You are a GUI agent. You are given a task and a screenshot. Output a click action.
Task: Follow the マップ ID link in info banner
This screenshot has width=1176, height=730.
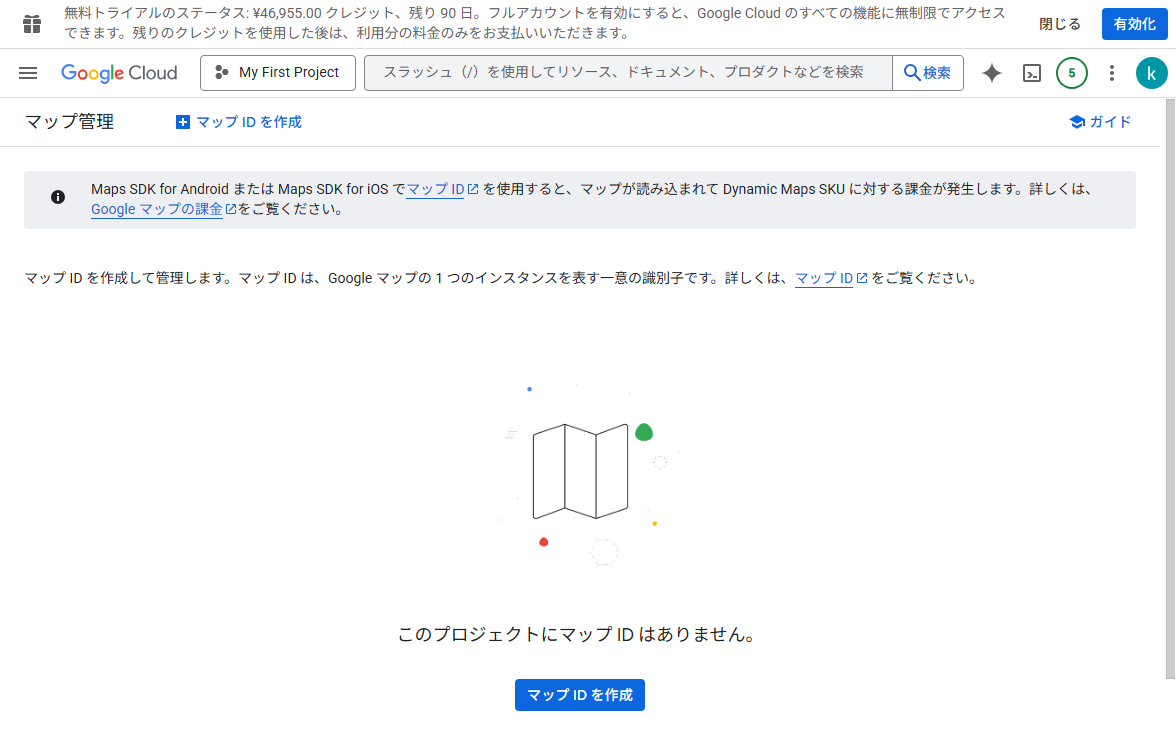pos(436,189)
